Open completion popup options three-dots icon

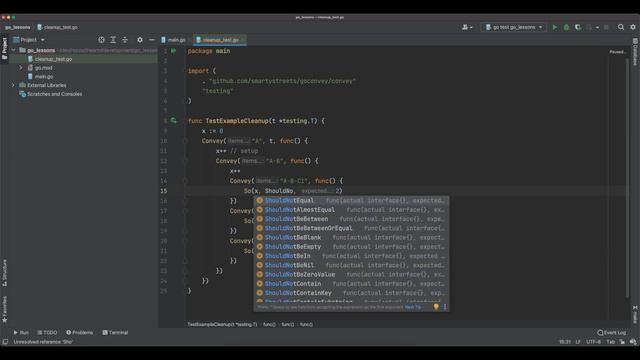coord(445,307)
